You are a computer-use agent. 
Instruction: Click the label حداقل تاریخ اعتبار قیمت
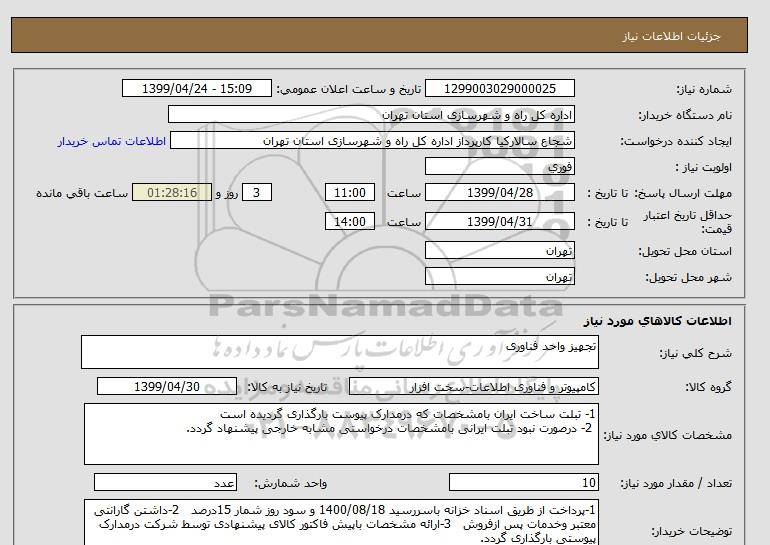[687, 222]
